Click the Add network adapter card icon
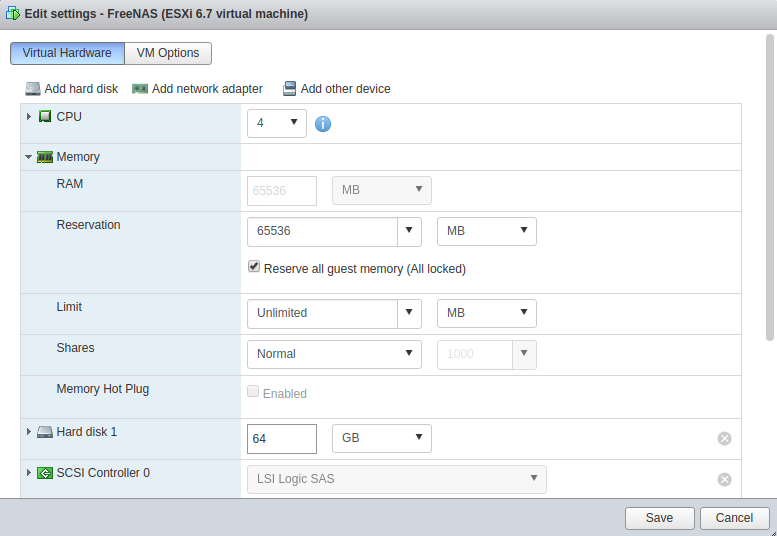 (140, 89)
